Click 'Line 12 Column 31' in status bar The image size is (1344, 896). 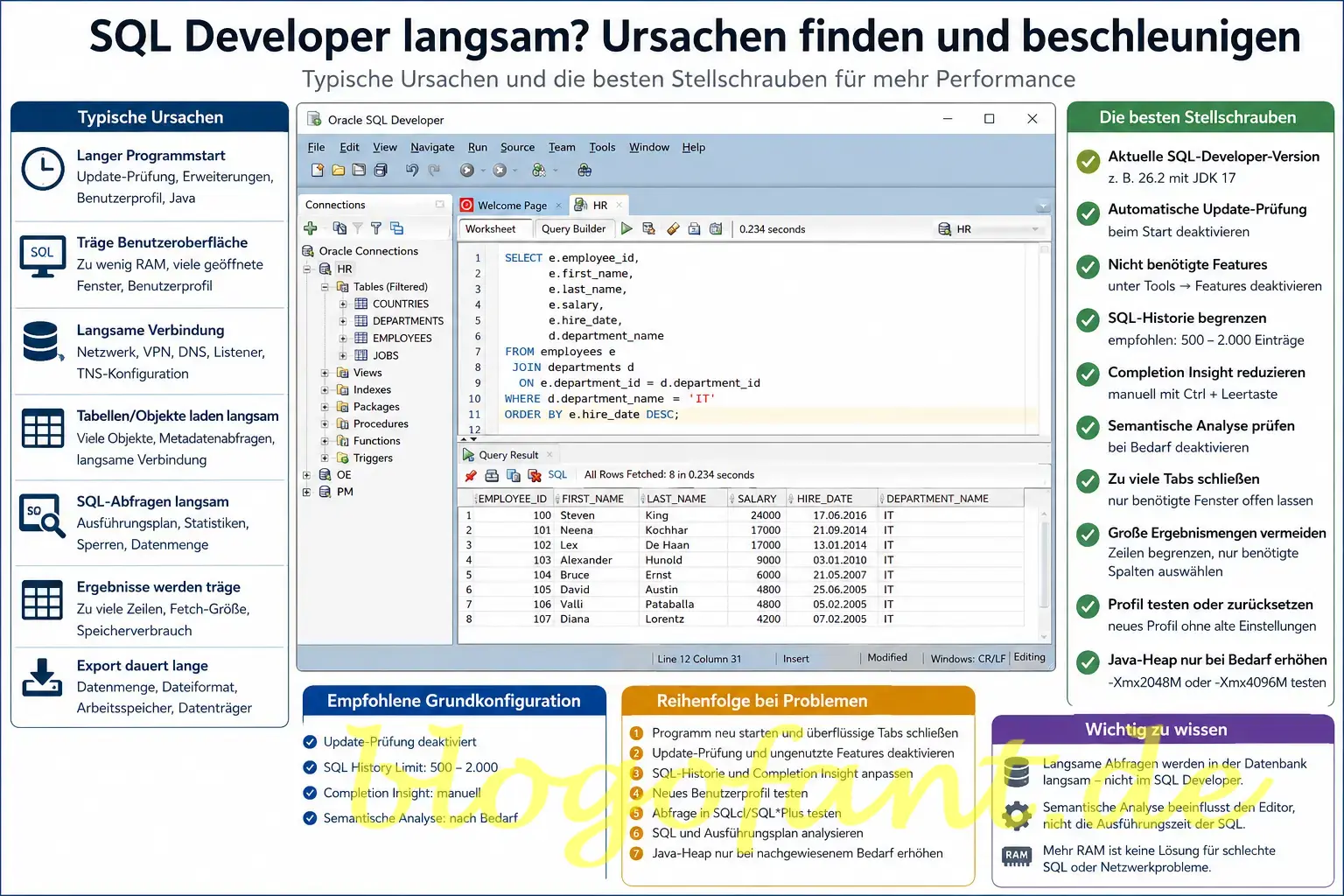click(x=699, y=659)
